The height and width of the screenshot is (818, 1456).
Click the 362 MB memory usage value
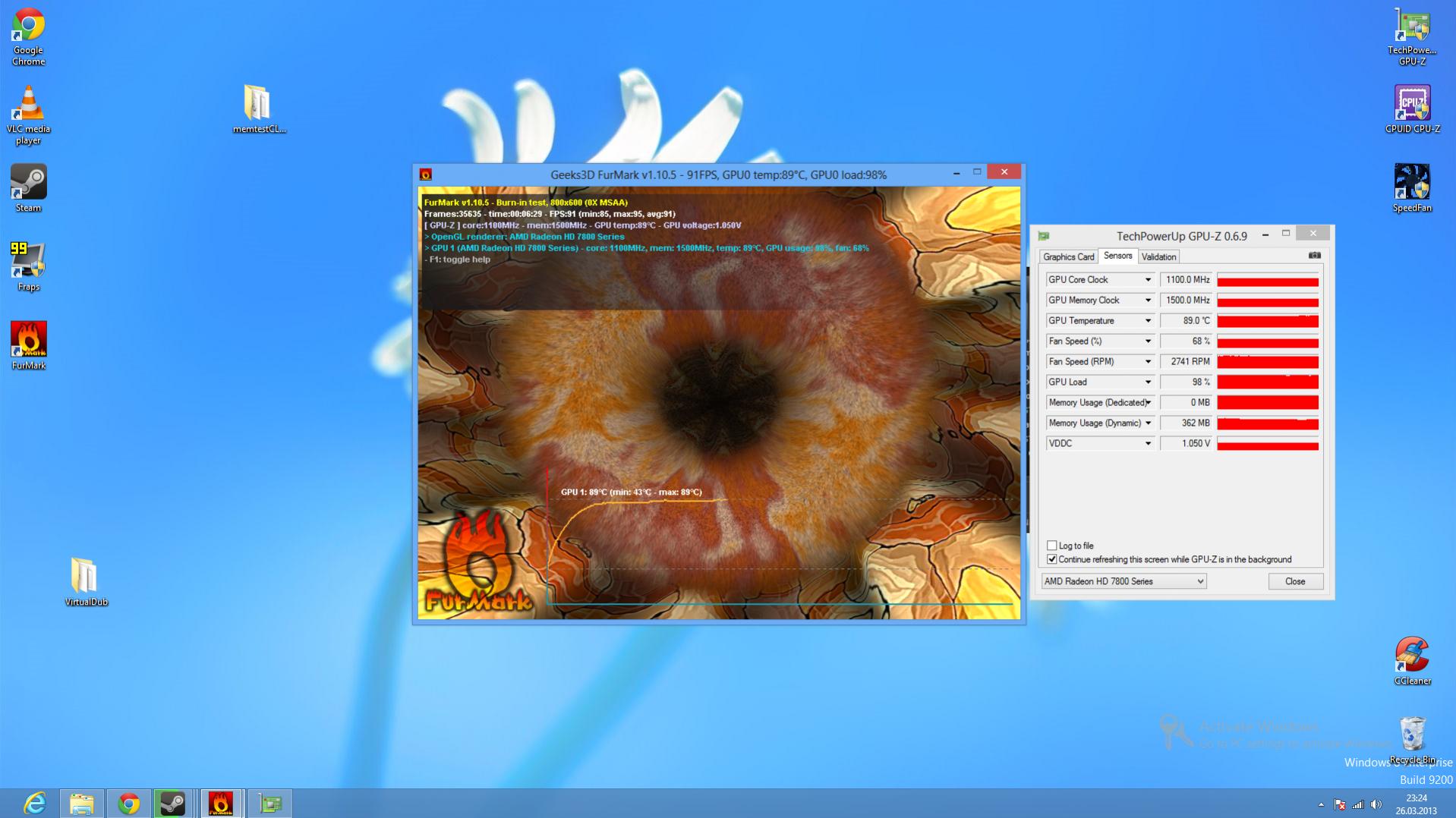[x=1186, y=423]
